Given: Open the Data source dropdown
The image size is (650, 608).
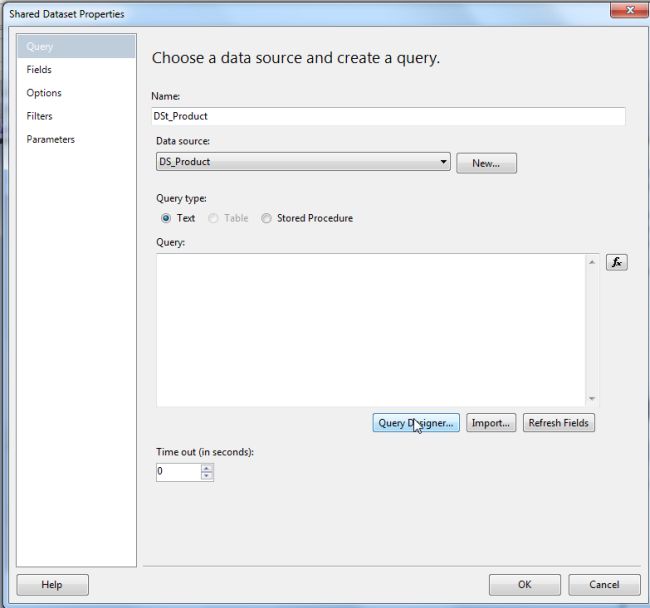Looking at the screenshot, I should click(303, 162).
